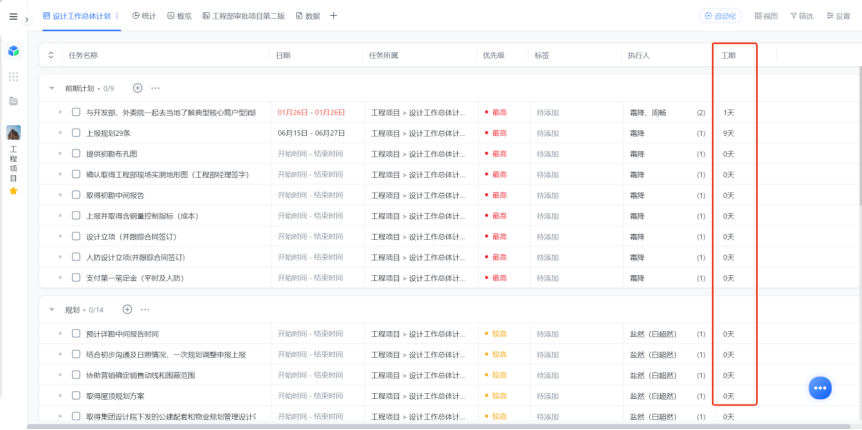The image size is (862, 430).
Task: Expand sidebar with the small arrow button
Action: (x=27, y=19)
